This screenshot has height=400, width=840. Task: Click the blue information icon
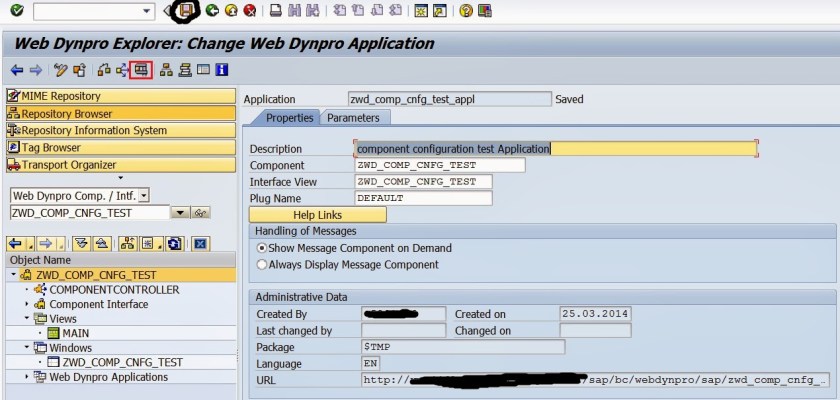(x=221, y=70)
